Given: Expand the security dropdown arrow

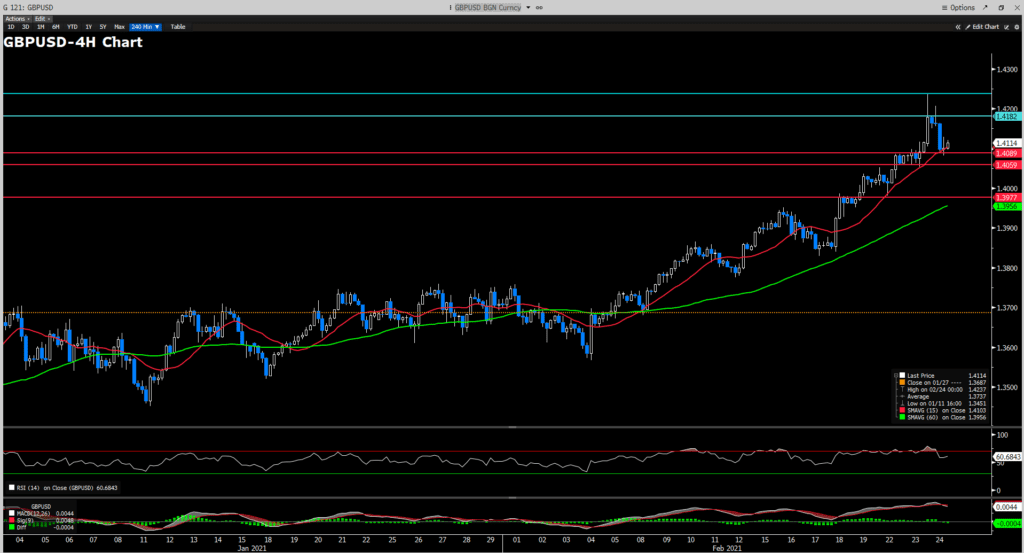Looking at the screenshot, I should pos(528,8).
